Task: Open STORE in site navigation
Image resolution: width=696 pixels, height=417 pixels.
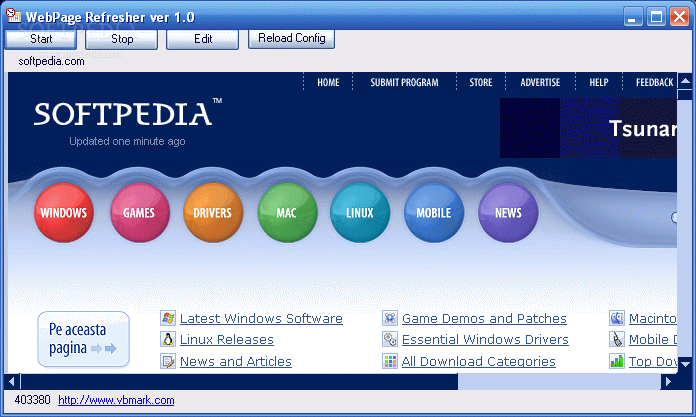Action: click(x=481, y=82)
